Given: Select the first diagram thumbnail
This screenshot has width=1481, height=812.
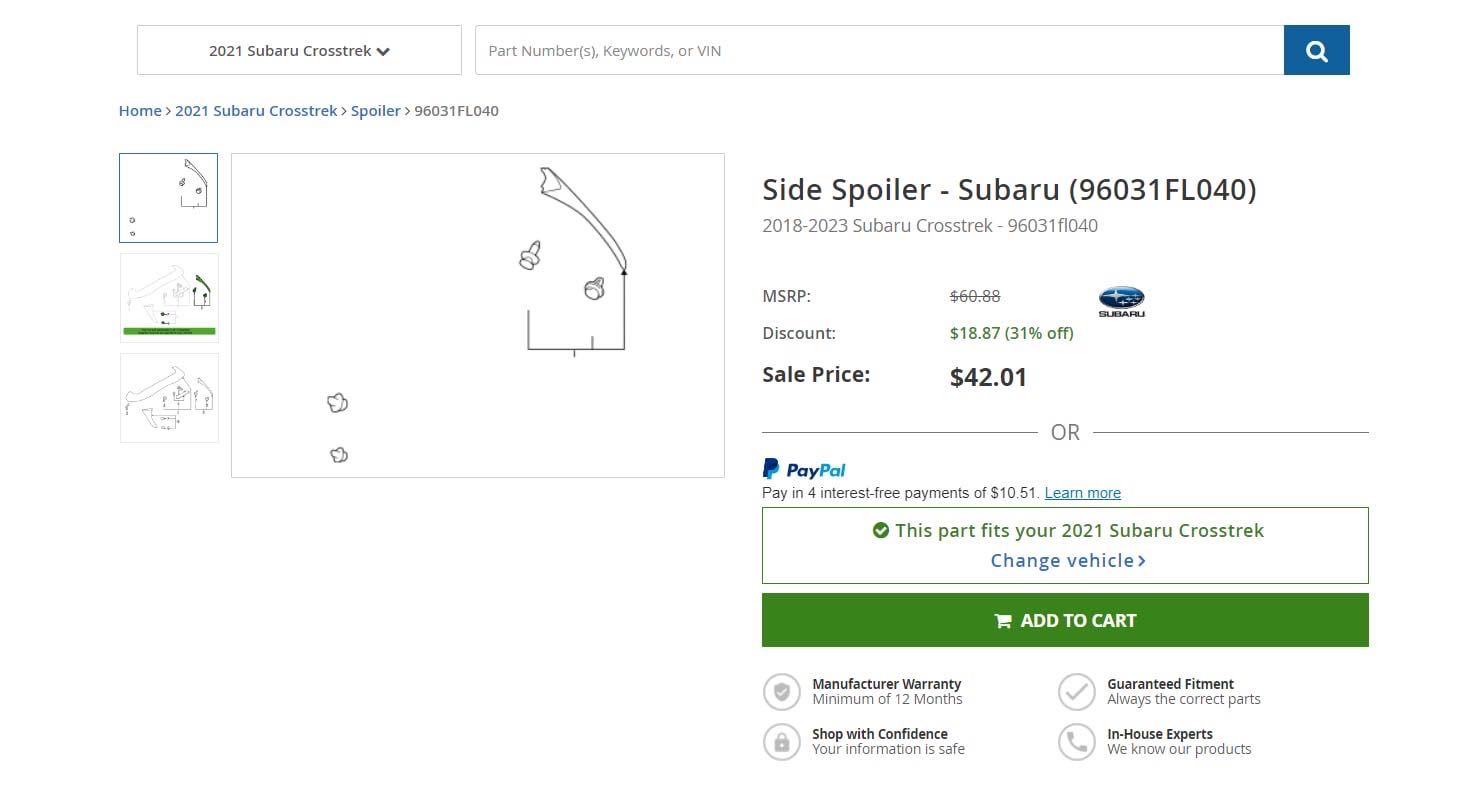Looking at the screenshot, I should pos(168,198).
